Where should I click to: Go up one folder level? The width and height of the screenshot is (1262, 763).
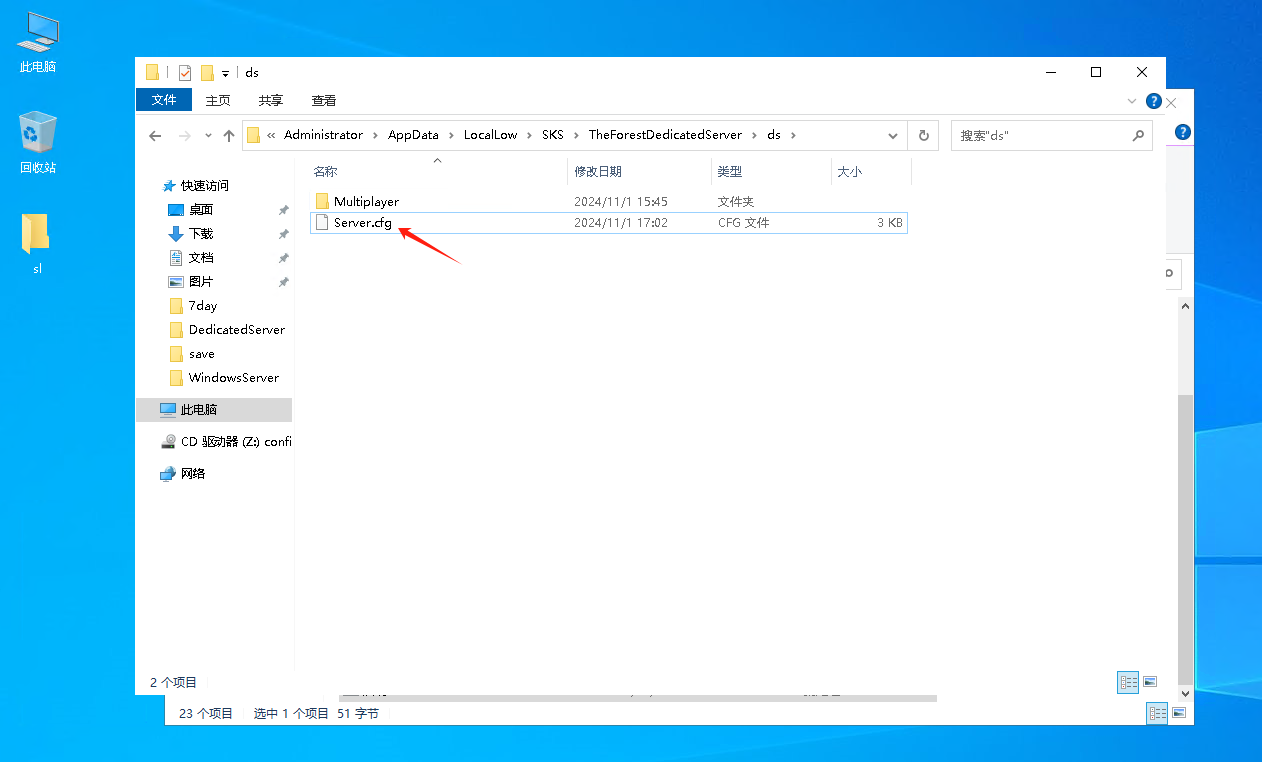229,135
